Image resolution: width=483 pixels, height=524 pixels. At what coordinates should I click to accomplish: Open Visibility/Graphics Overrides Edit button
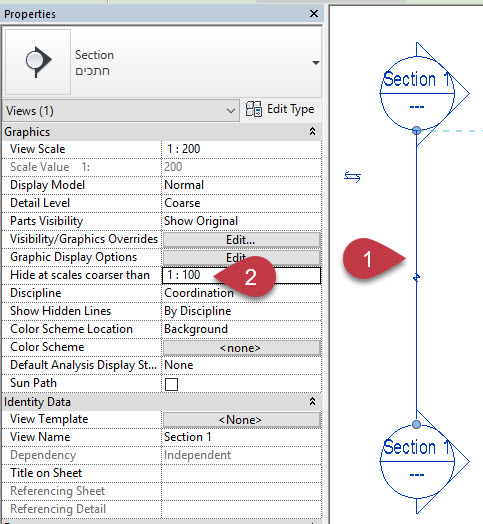[x=241, y=240]
